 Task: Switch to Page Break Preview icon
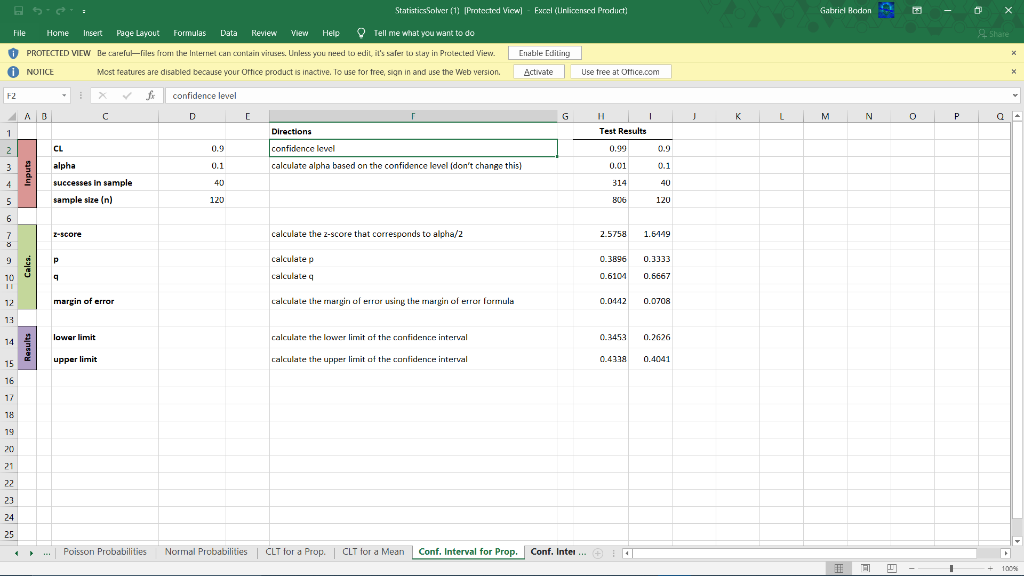[x=891, y=568]
